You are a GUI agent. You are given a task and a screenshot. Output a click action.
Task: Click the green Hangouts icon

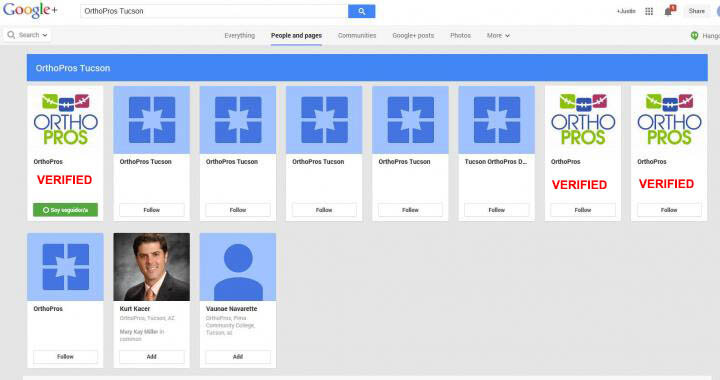click(695, 35)
